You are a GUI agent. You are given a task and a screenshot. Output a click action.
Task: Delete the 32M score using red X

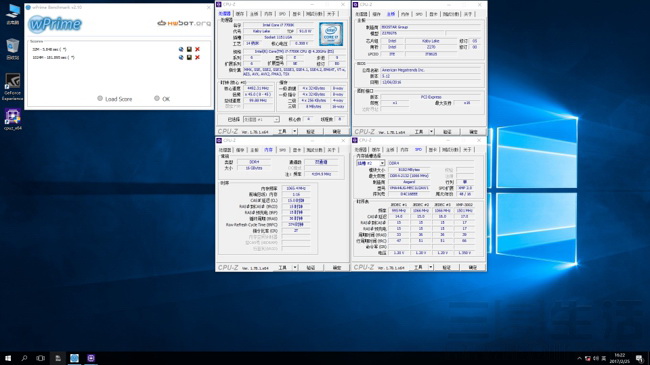[x=197, y=49]
